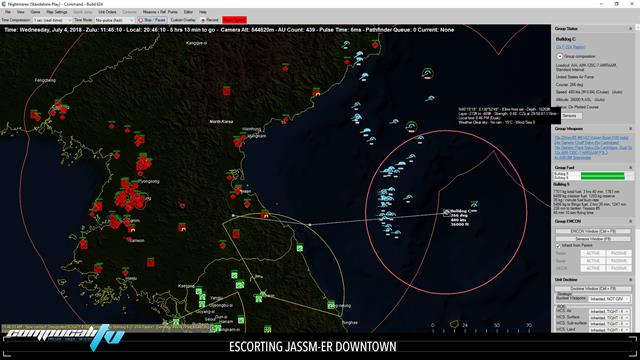This screenshot has width=640, height=360.
Task: Open the EMCON Window (Ctrl + F9) button
Action: click(x=593, y=231)
